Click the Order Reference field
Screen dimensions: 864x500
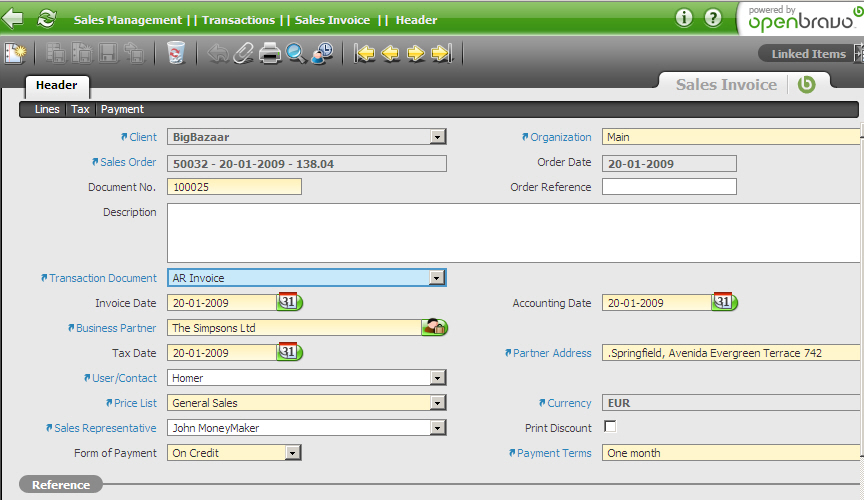pyautogui.click(x=669, y=187)
